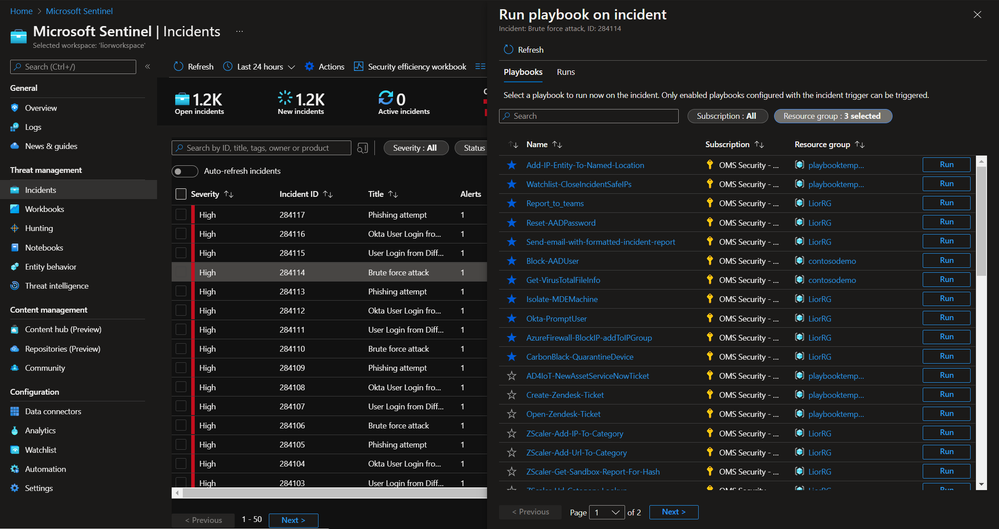
Task: Check the box for incident 284112
Action: pyautogui.click(x=181, y=310)
